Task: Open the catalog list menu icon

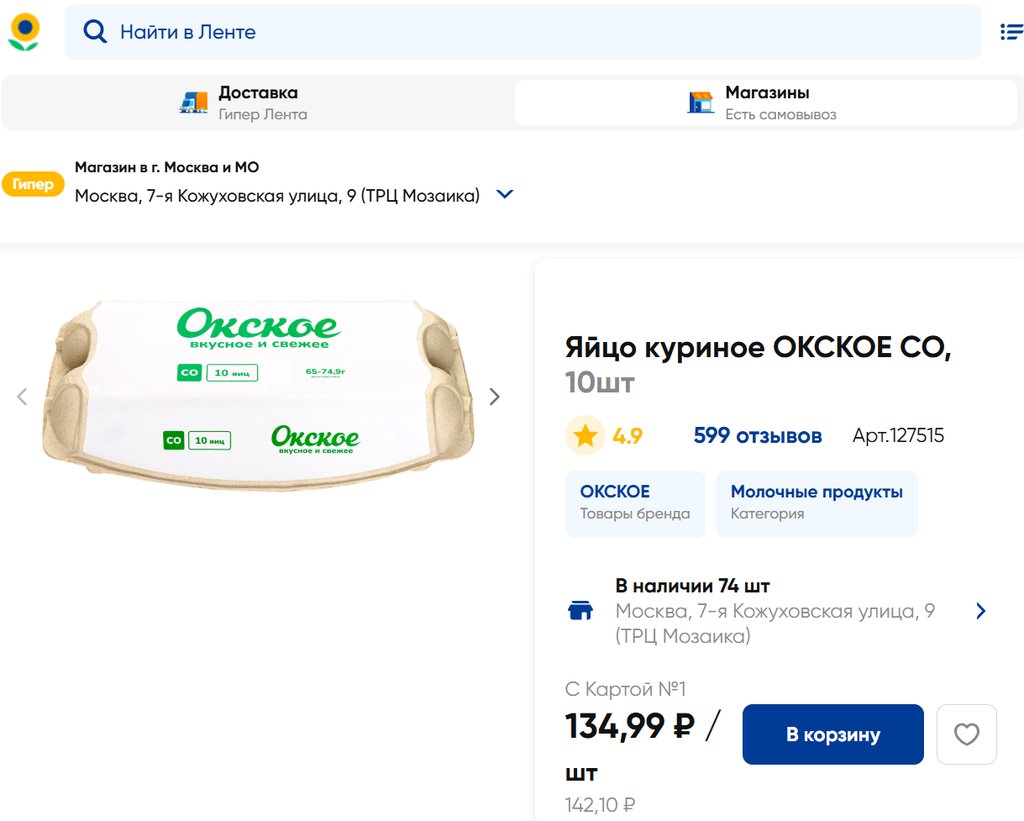Action: pos(1011,32)
